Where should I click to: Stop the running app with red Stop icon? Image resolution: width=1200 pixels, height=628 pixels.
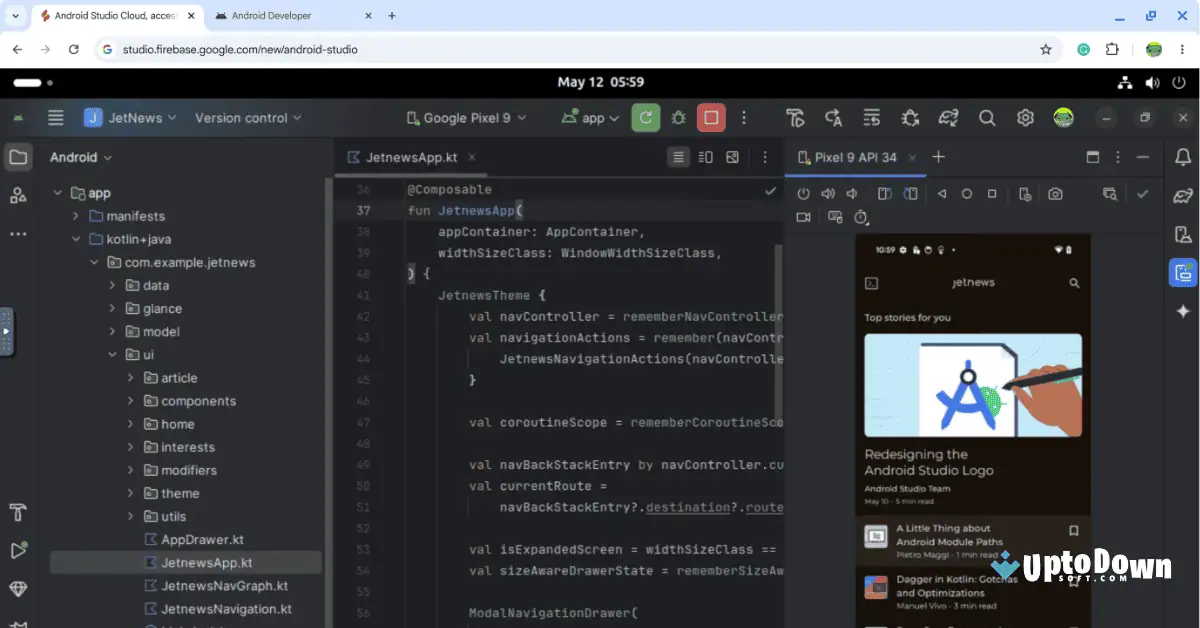(711, 117)
